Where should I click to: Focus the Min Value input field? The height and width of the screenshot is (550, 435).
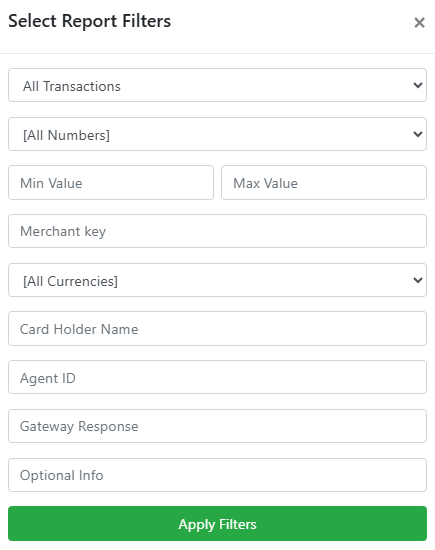coord(111,183)
